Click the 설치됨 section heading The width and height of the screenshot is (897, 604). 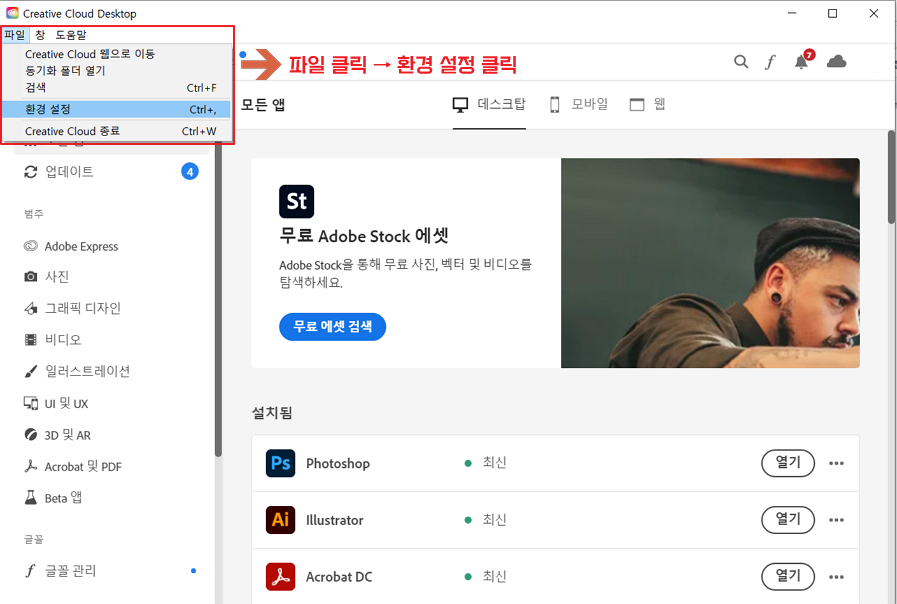tap(272, 412)
